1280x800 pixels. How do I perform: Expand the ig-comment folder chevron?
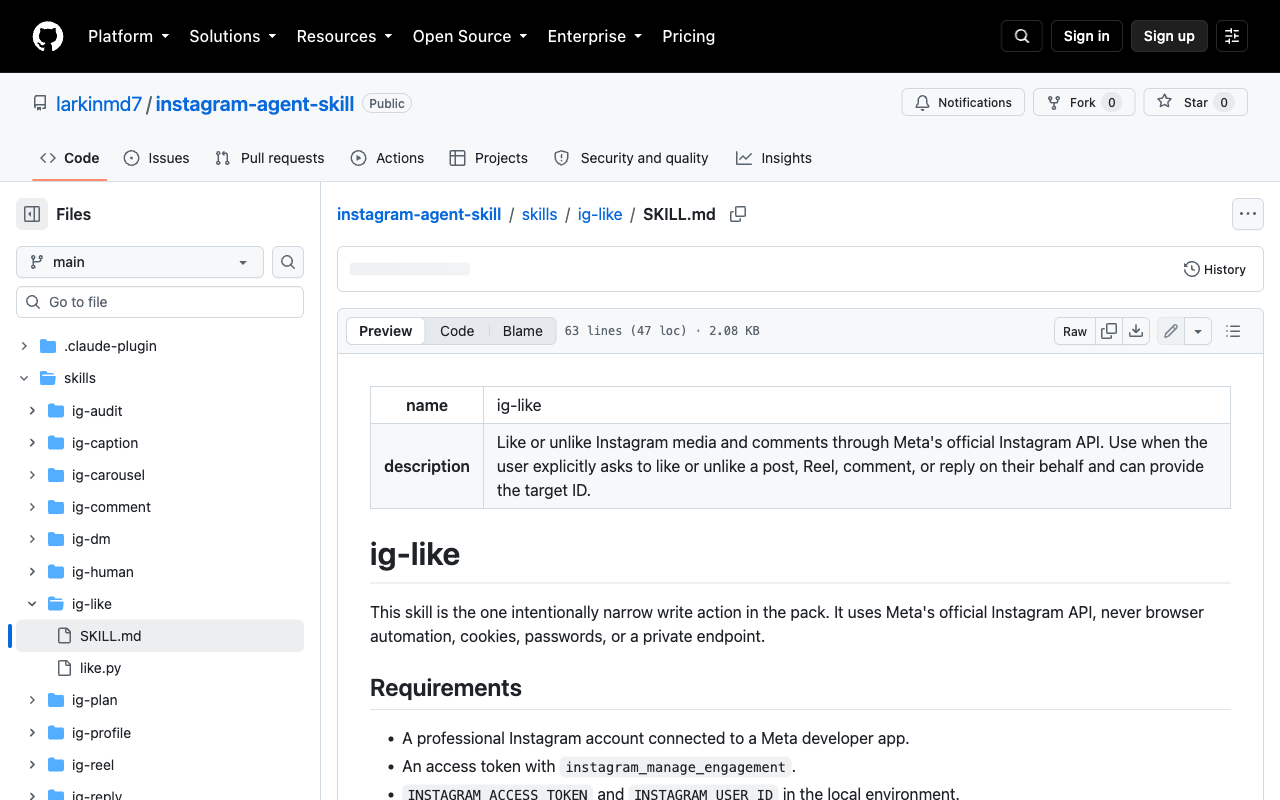[x=32, y=507]
